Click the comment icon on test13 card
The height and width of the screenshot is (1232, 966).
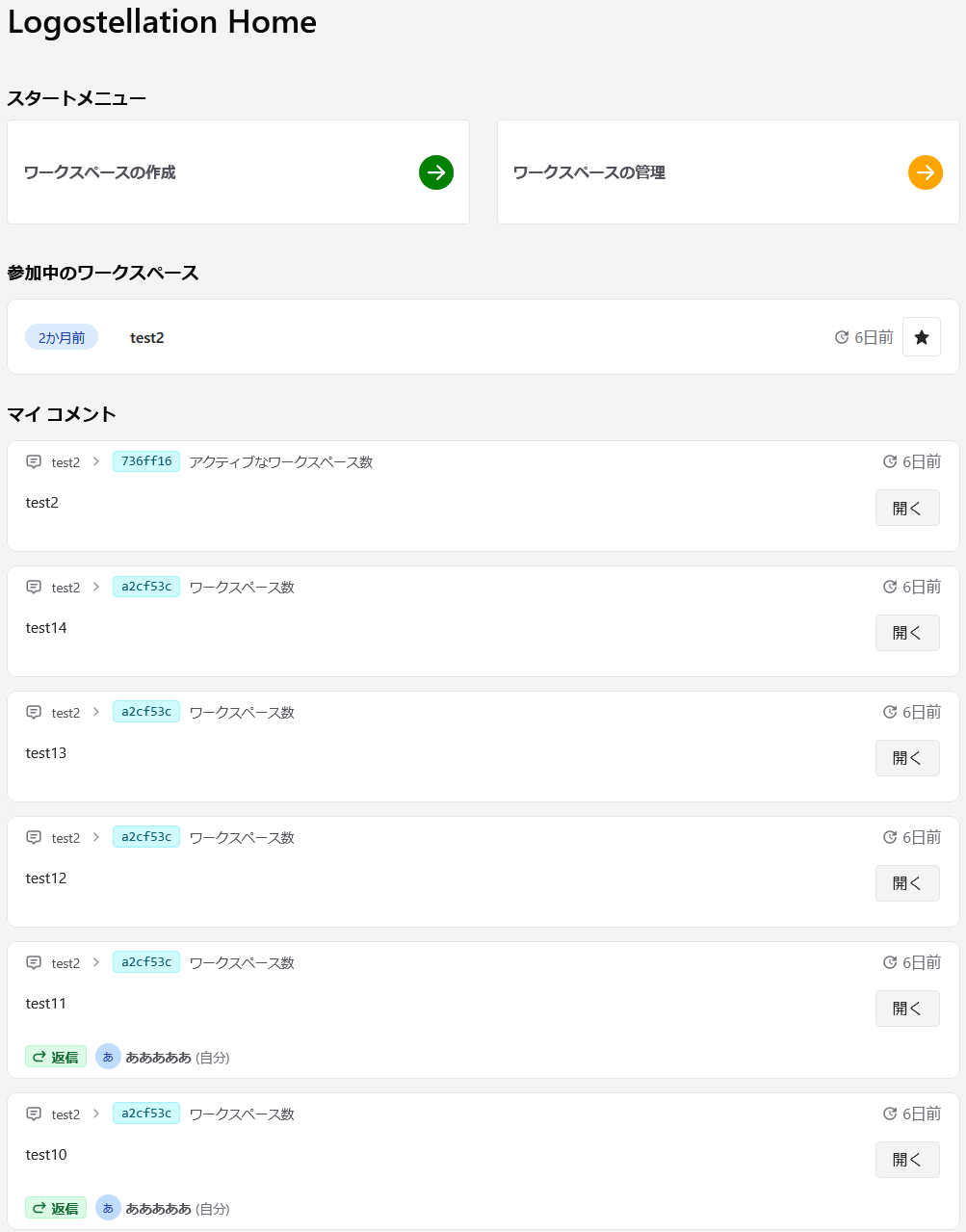[x=34, y=713]
